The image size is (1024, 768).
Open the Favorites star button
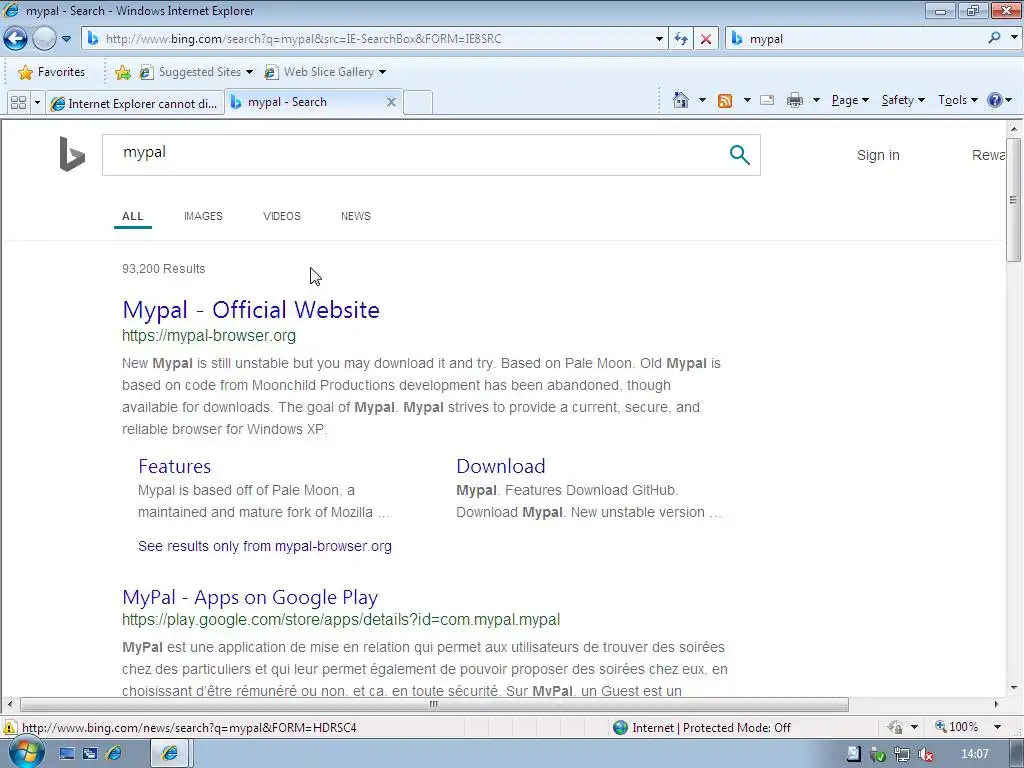coord(52,72)
